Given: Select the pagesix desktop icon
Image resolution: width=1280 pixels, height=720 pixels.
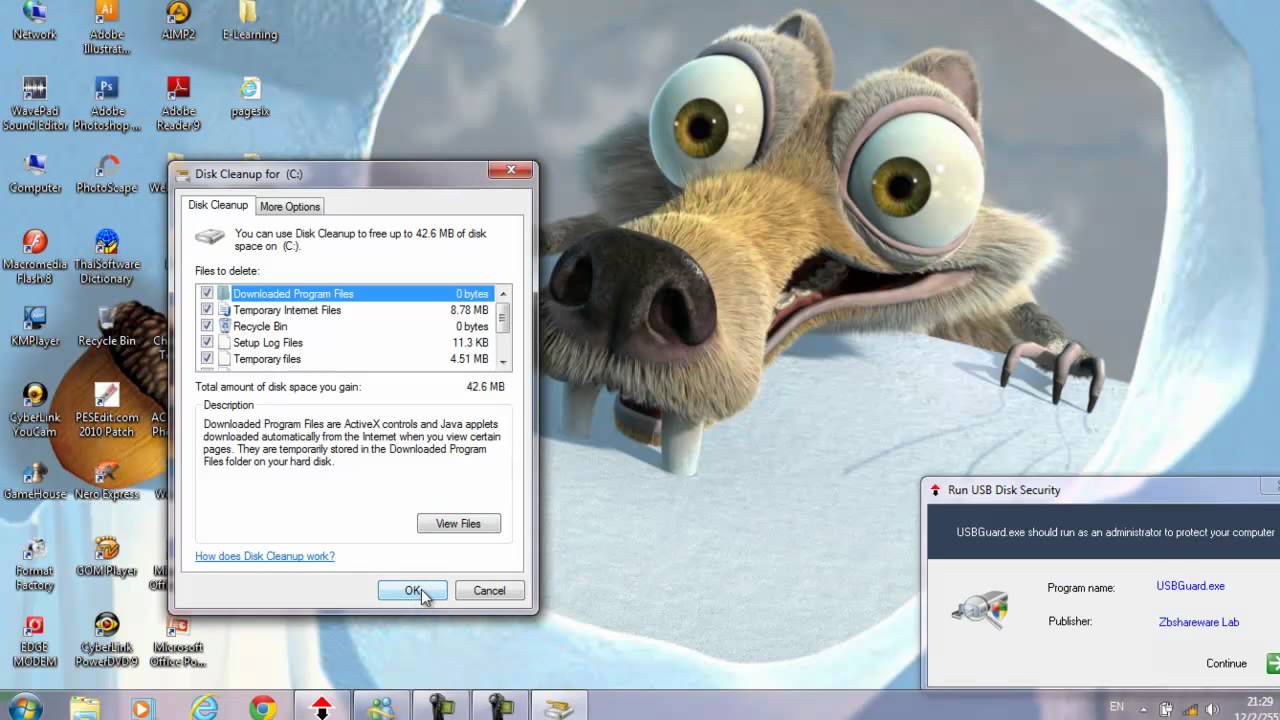Looking at the screenshot, I should [x=249, y=97].
